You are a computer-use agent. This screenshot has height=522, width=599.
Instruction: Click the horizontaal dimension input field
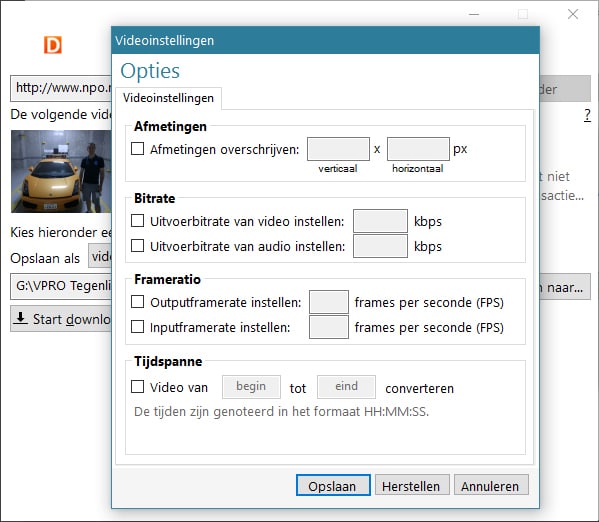(418, 149)
